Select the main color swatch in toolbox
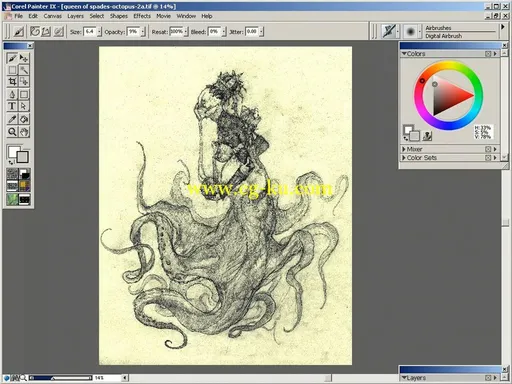 13,152
